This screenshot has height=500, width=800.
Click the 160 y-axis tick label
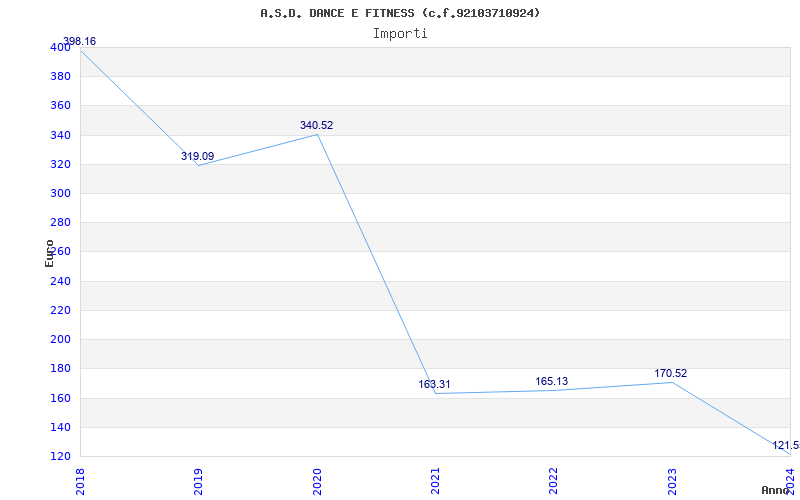pyautogui.click(x=60, y=398)
